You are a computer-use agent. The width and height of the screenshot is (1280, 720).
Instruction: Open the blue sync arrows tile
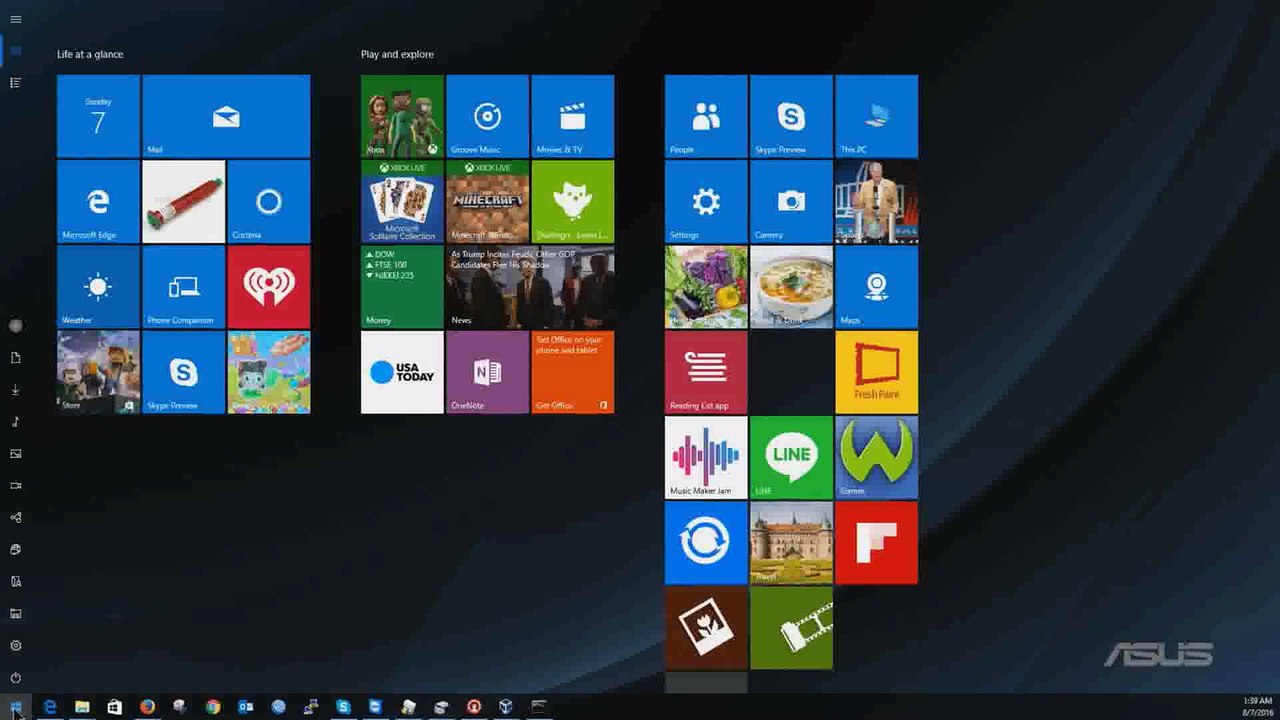[706, 543]
